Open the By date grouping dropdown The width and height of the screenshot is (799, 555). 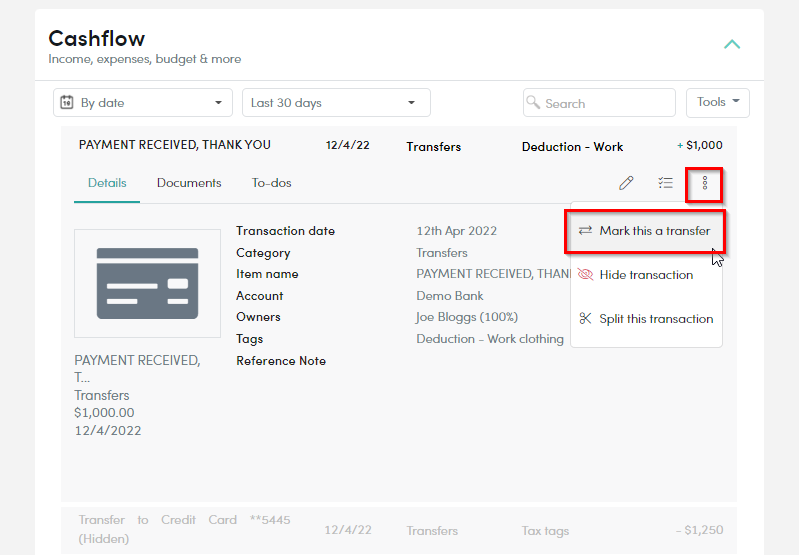[143, 102]
